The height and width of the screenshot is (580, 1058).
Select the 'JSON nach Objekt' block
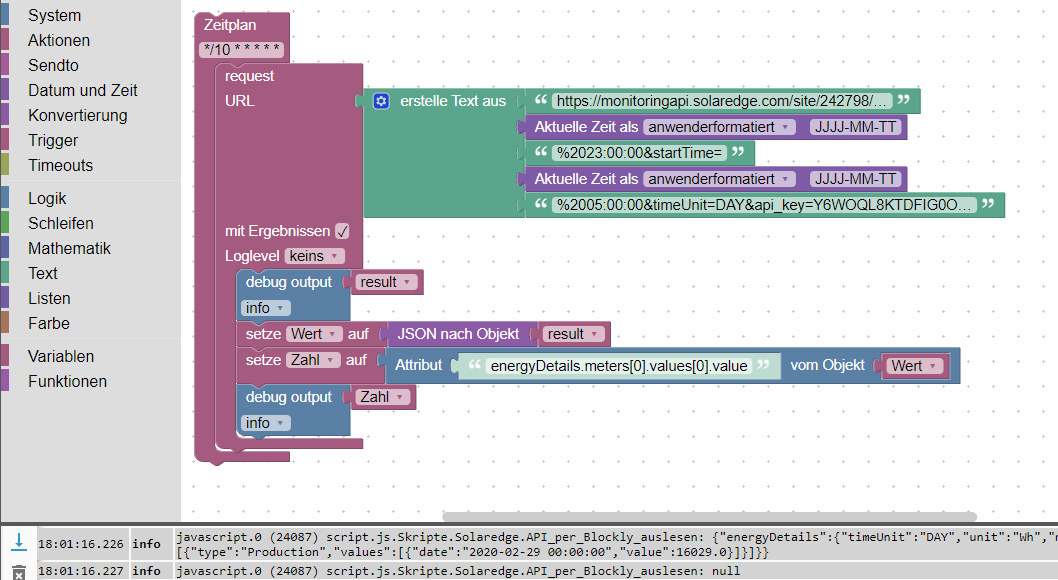pyautogui.click(x=458, y=334)
